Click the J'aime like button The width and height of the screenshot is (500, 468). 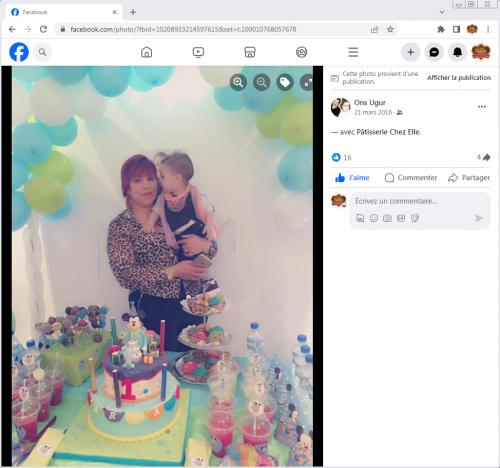coord(352,178)
